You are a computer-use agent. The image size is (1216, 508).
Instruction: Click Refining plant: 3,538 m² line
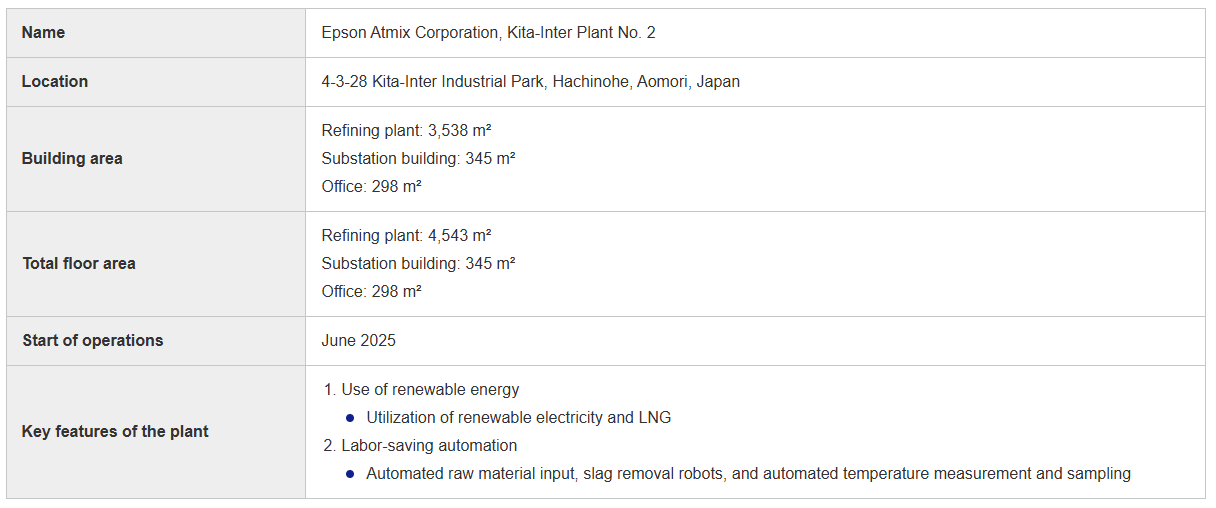[x=406, y=131]
